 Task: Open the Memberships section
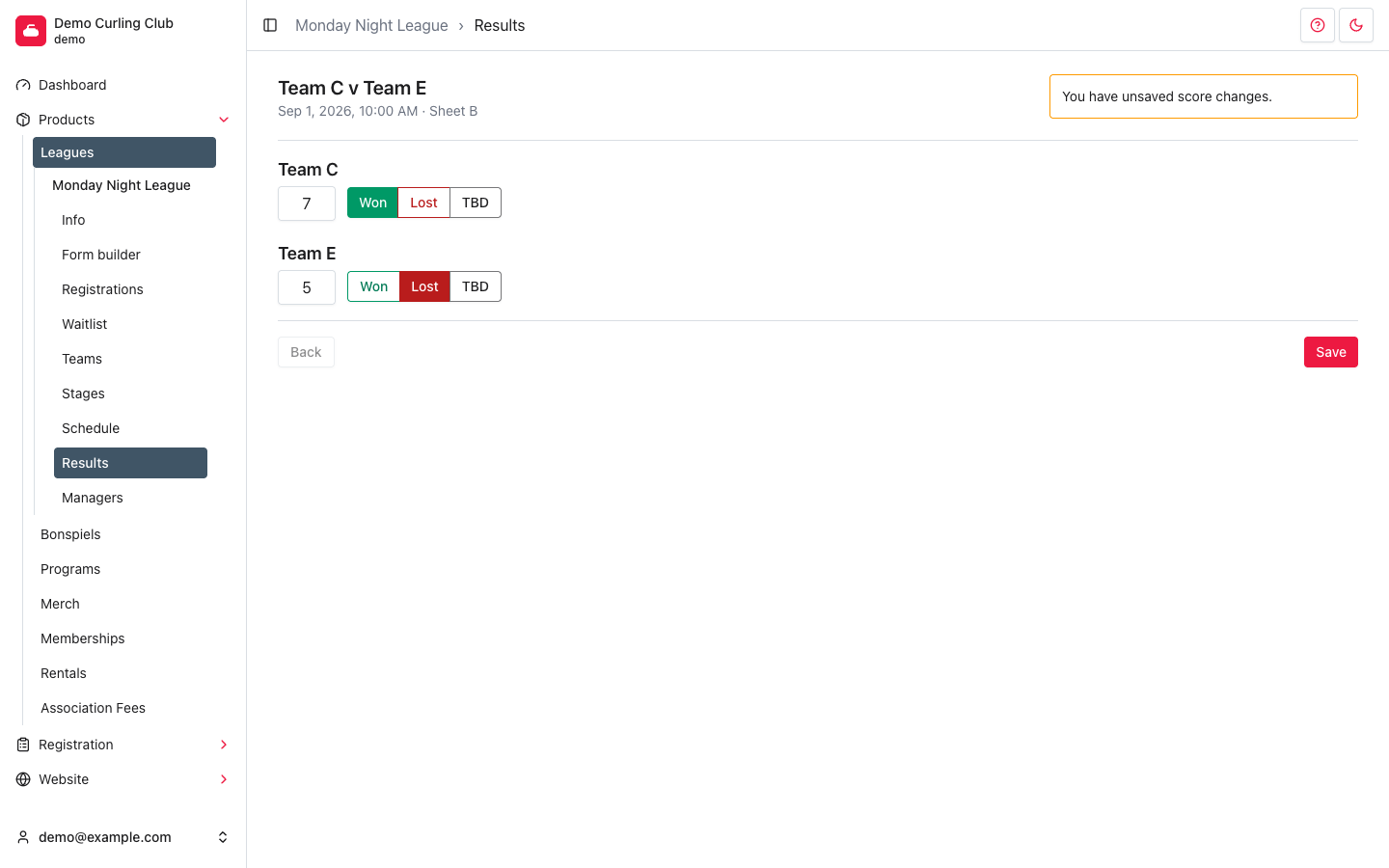pos(124,638)
